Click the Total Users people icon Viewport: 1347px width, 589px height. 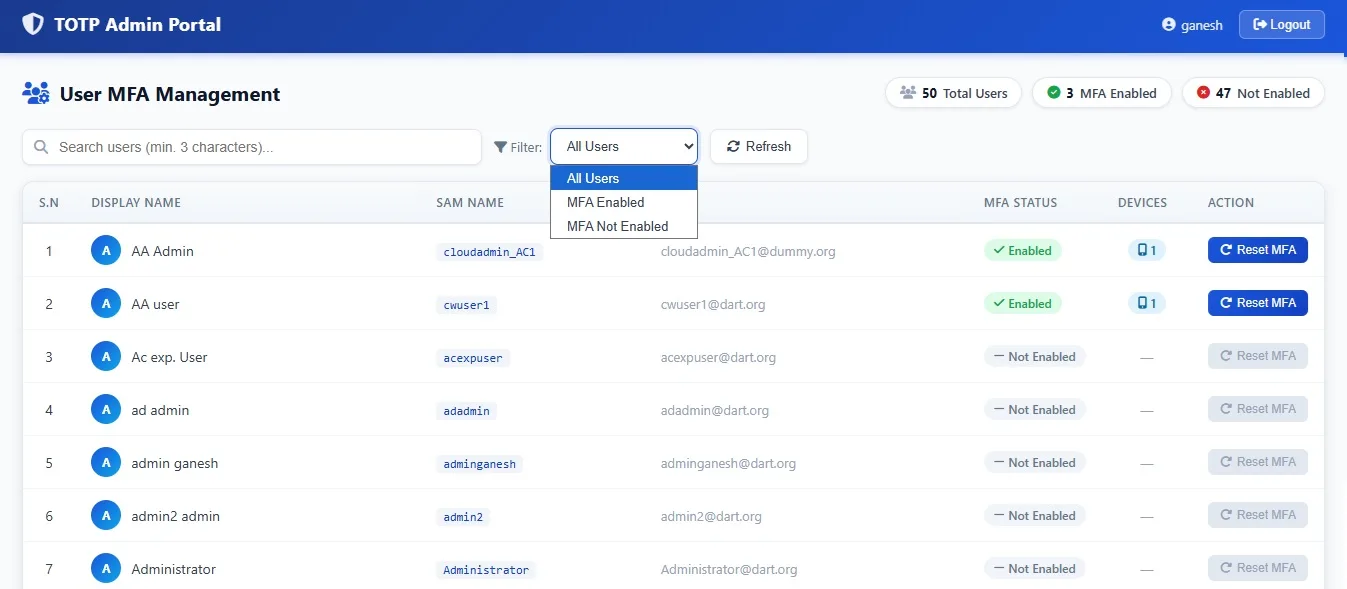click(x=908, y=93)
